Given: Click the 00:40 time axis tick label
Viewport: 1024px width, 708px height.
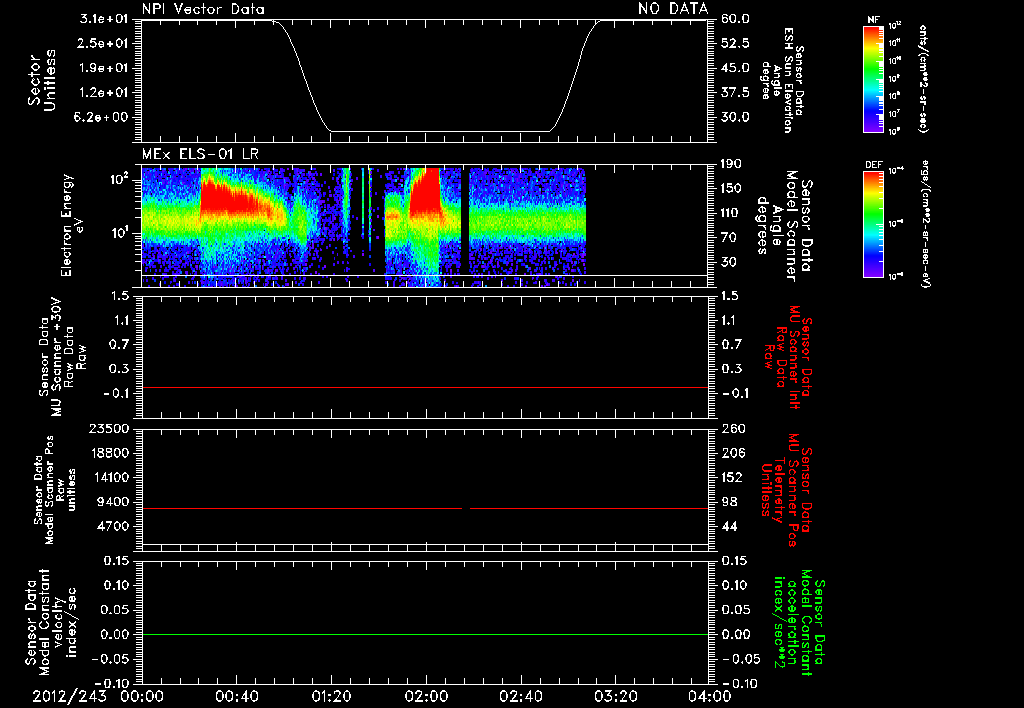Looking at the screenshot, I should point(236,696).
